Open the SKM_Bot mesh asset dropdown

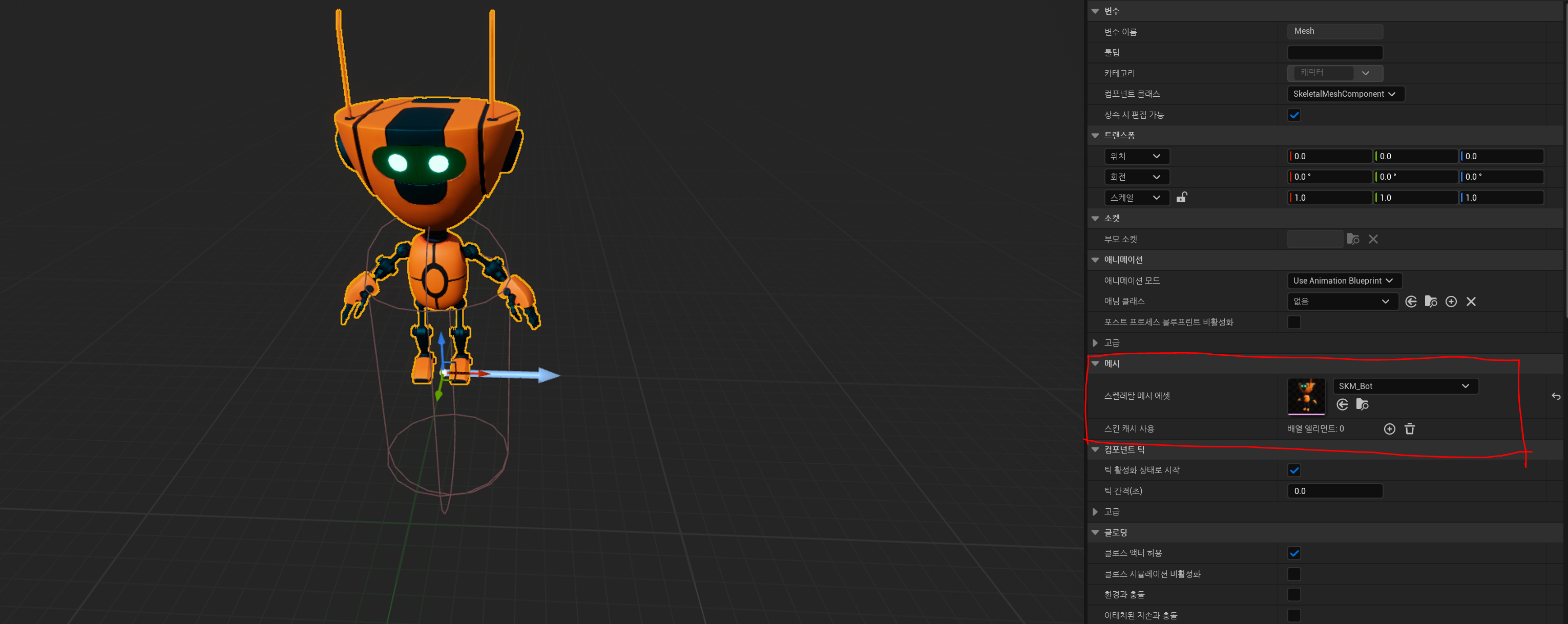tap(1405, 386)
